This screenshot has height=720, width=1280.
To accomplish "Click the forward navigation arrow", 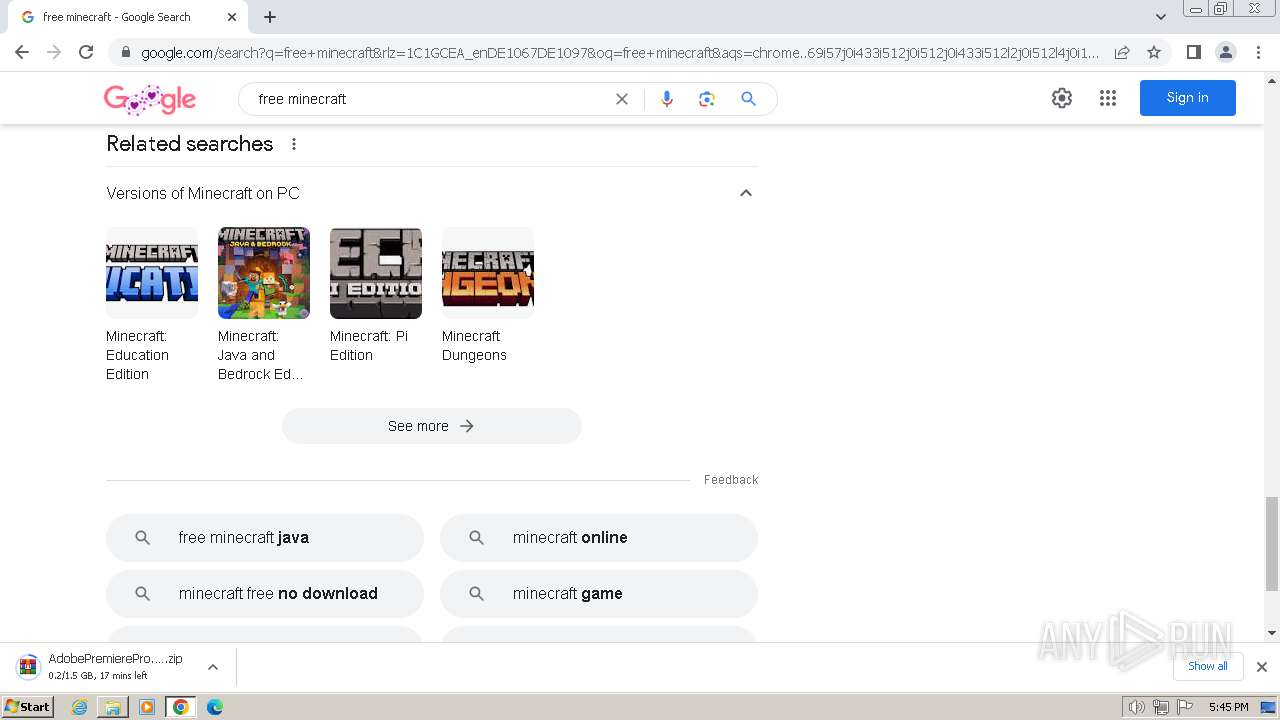I will [54, 52].
